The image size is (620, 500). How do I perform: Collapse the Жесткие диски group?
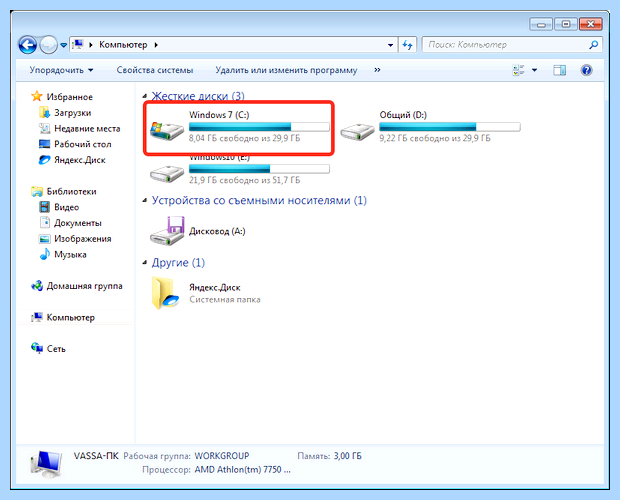click(145, 96)
